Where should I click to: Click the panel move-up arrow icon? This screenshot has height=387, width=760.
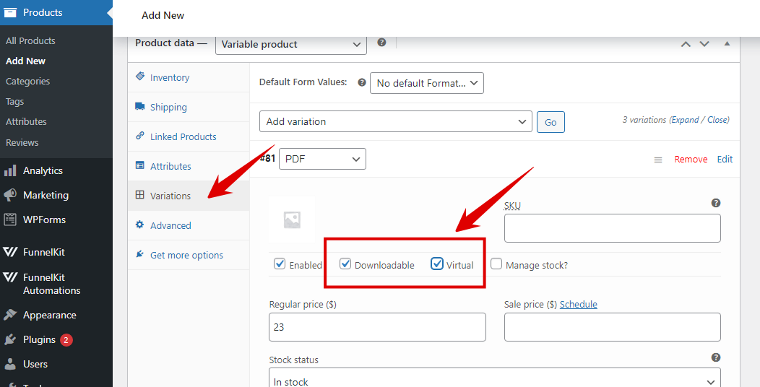point(685,44)
